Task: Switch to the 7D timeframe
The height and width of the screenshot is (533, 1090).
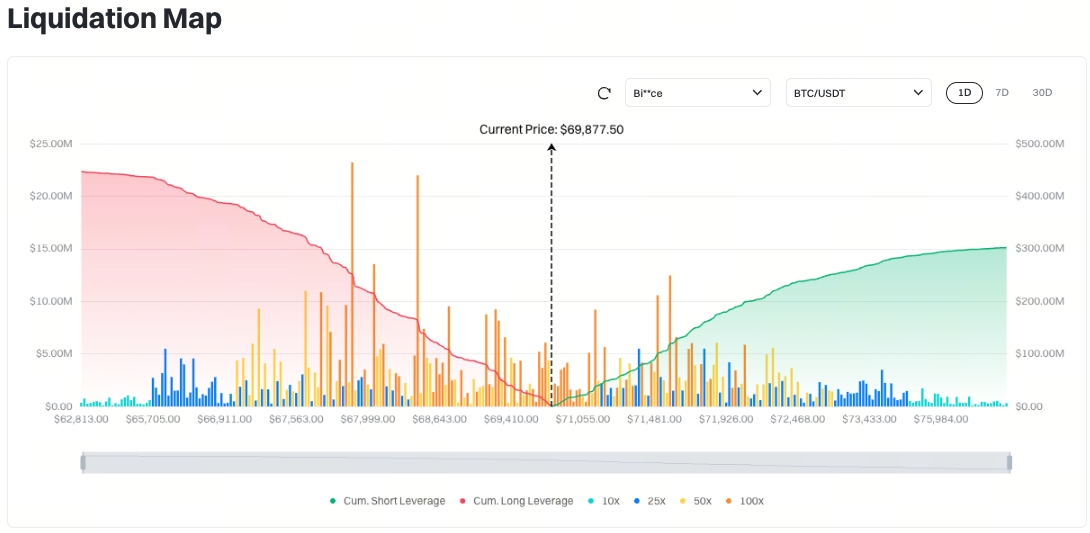Action: click(x=1002, y=92)
